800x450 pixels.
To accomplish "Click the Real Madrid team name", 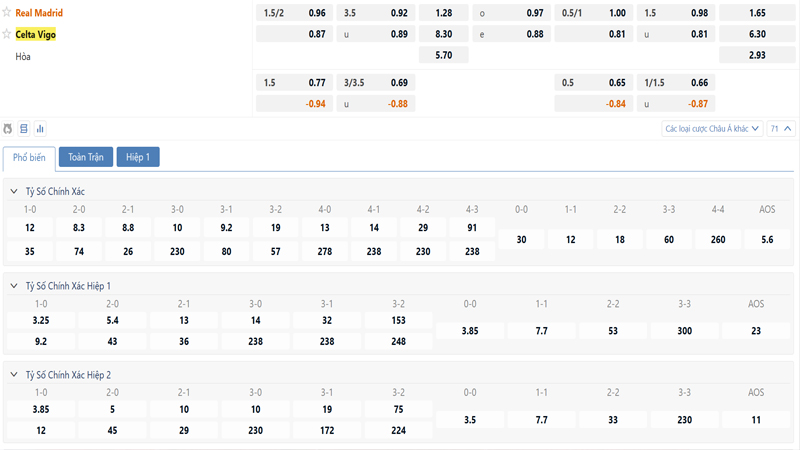I will [x=39, y=13].
